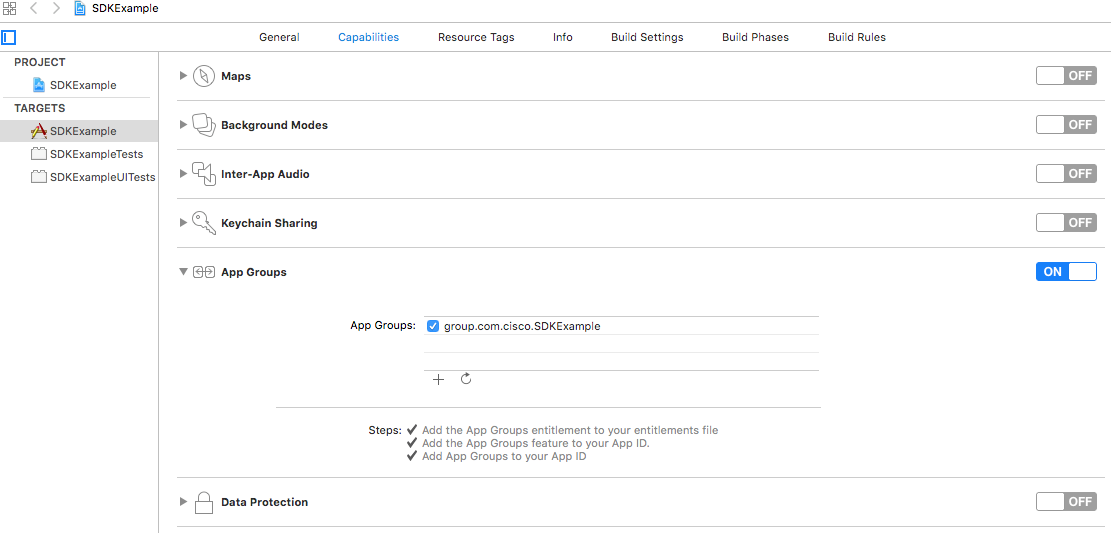Turn off the App Groups switch

pos(1066,271)
